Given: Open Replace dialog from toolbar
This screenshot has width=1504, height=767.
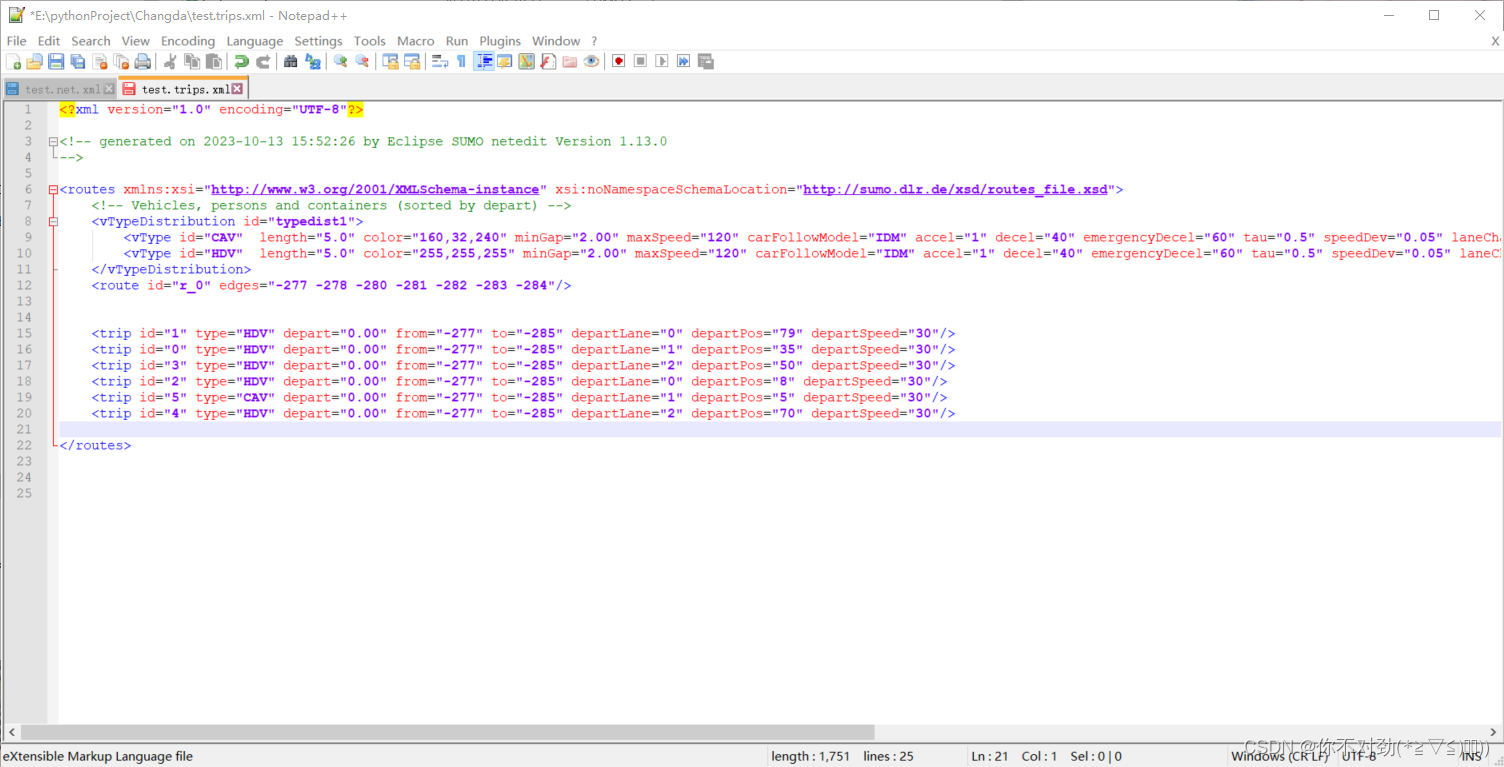Looking at the screenshot, I should 313,61.
